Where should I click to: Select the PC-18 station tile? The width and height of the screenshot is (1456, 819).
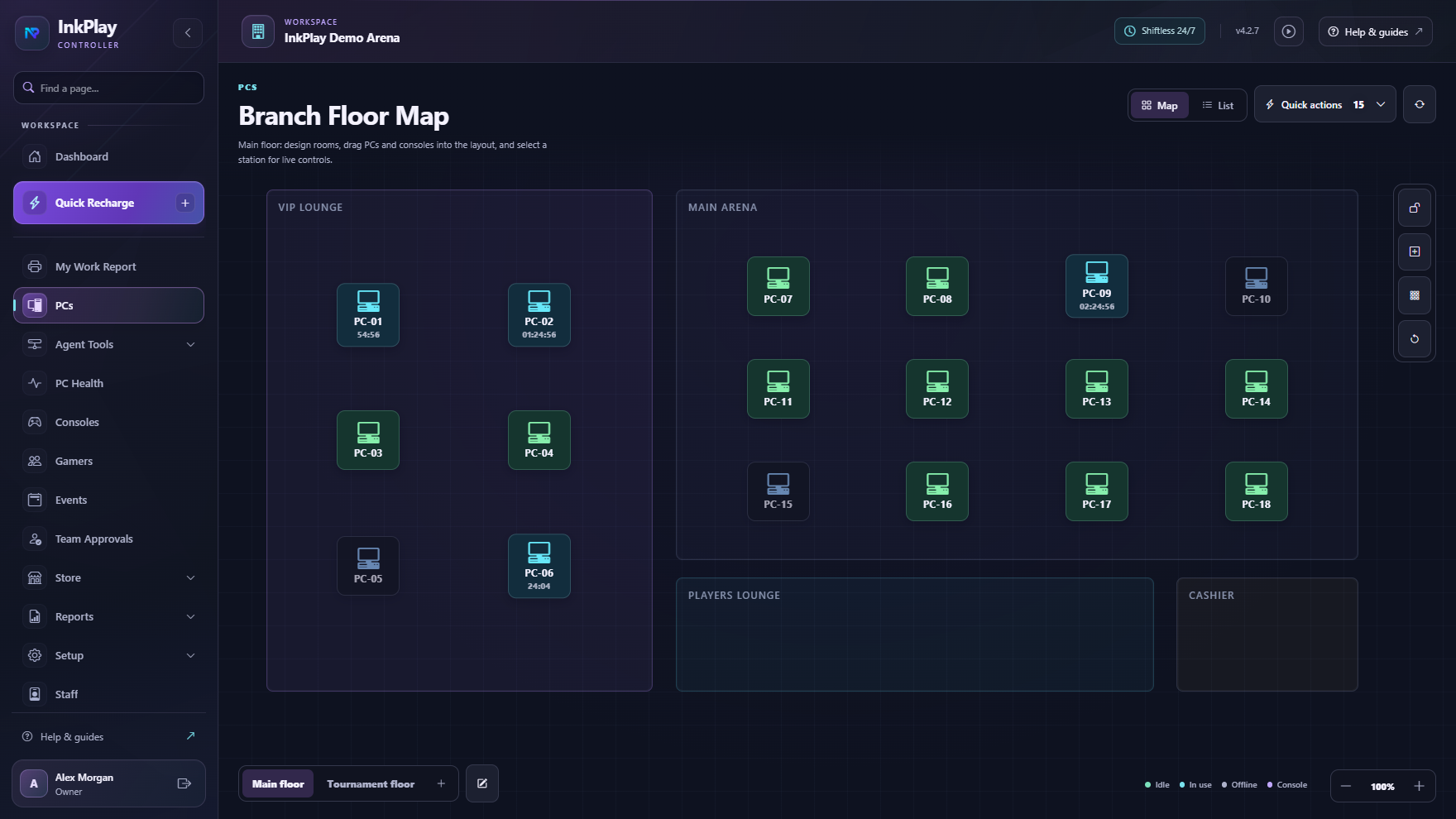coord(1257,491)
